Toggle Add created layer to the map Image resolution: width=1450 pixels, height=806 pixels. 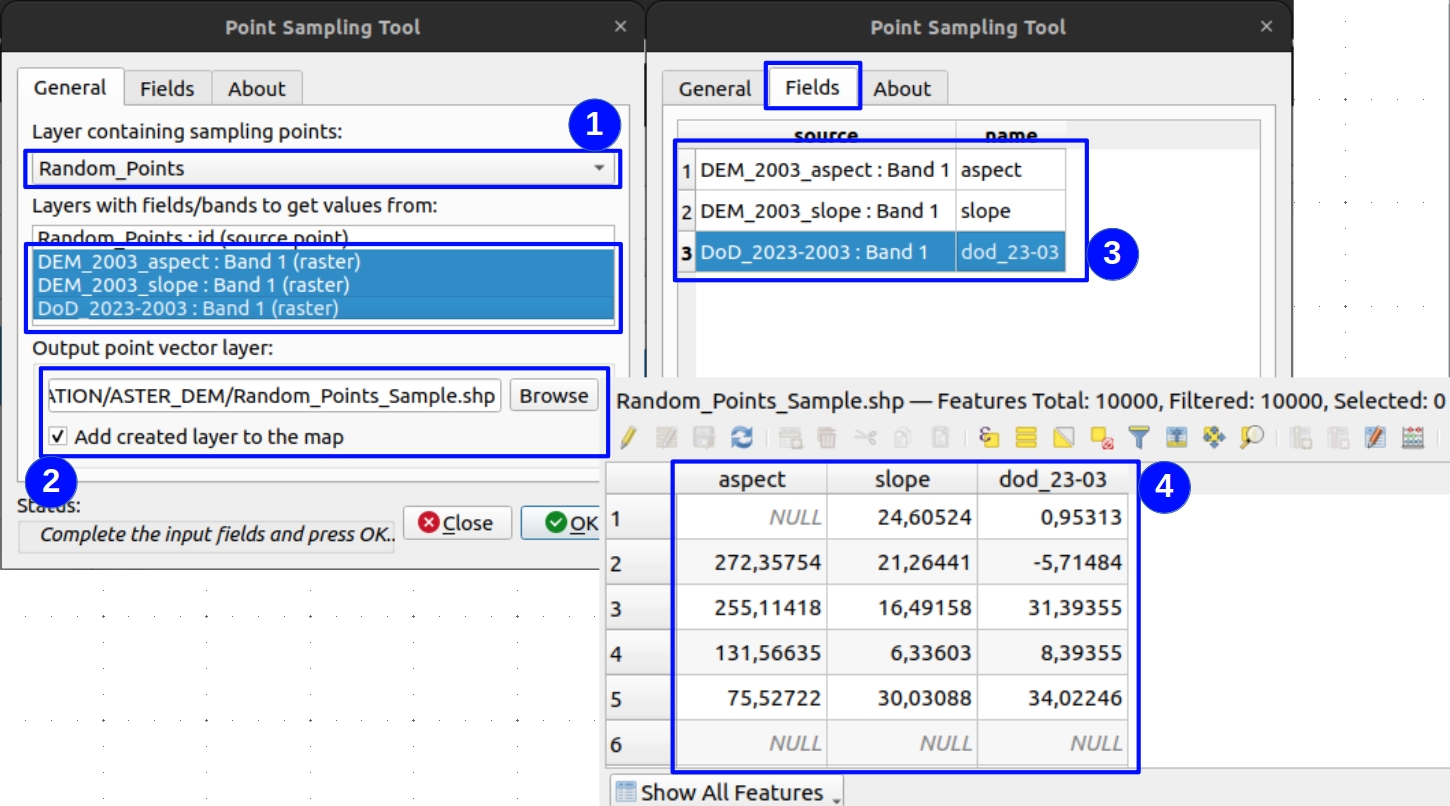pyautogui.click(x=59, y=436)
